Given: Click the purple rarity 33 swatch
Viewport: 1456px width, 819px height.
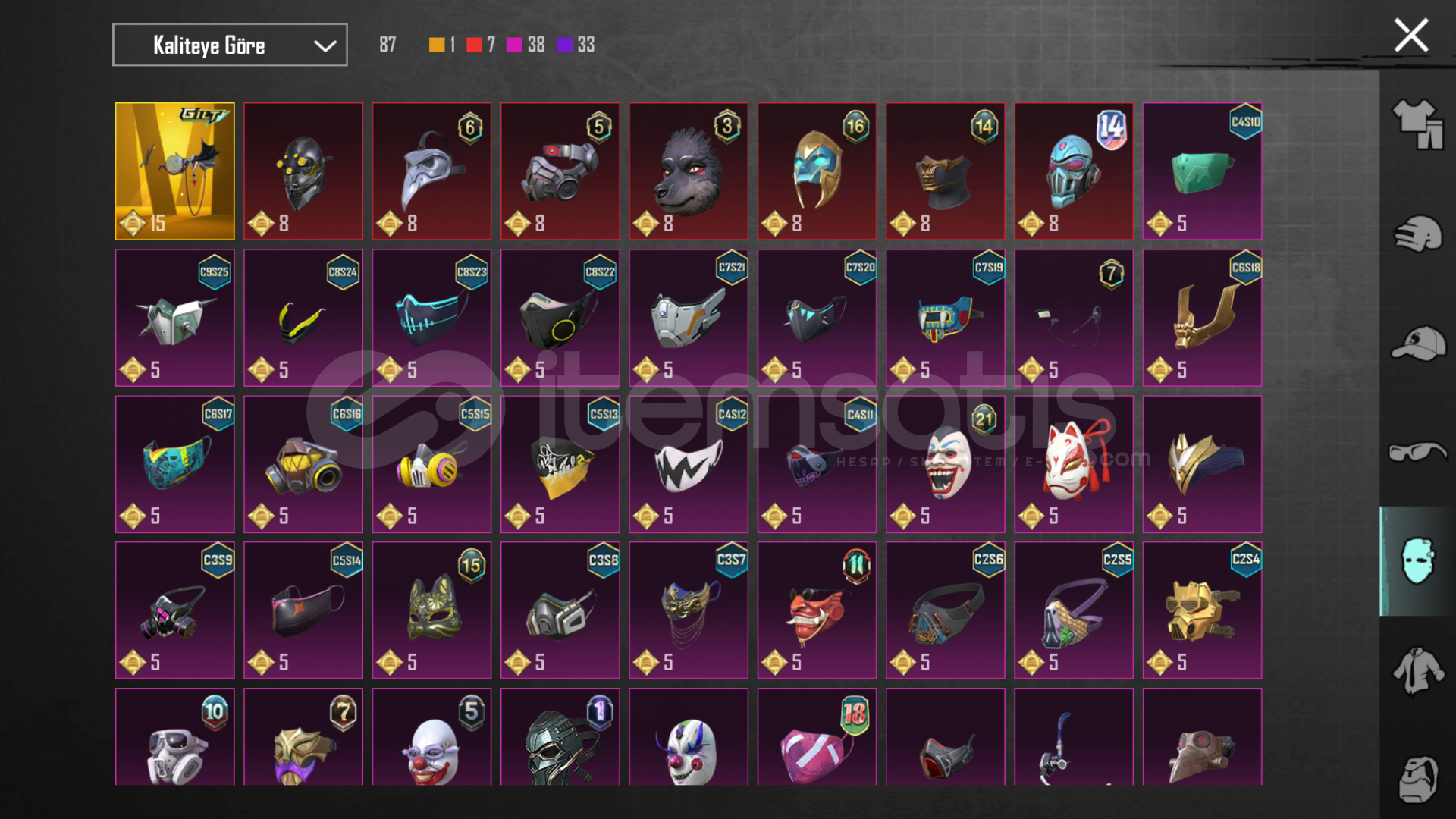Looking at the screenshot, I should click(x=564, y=45).
